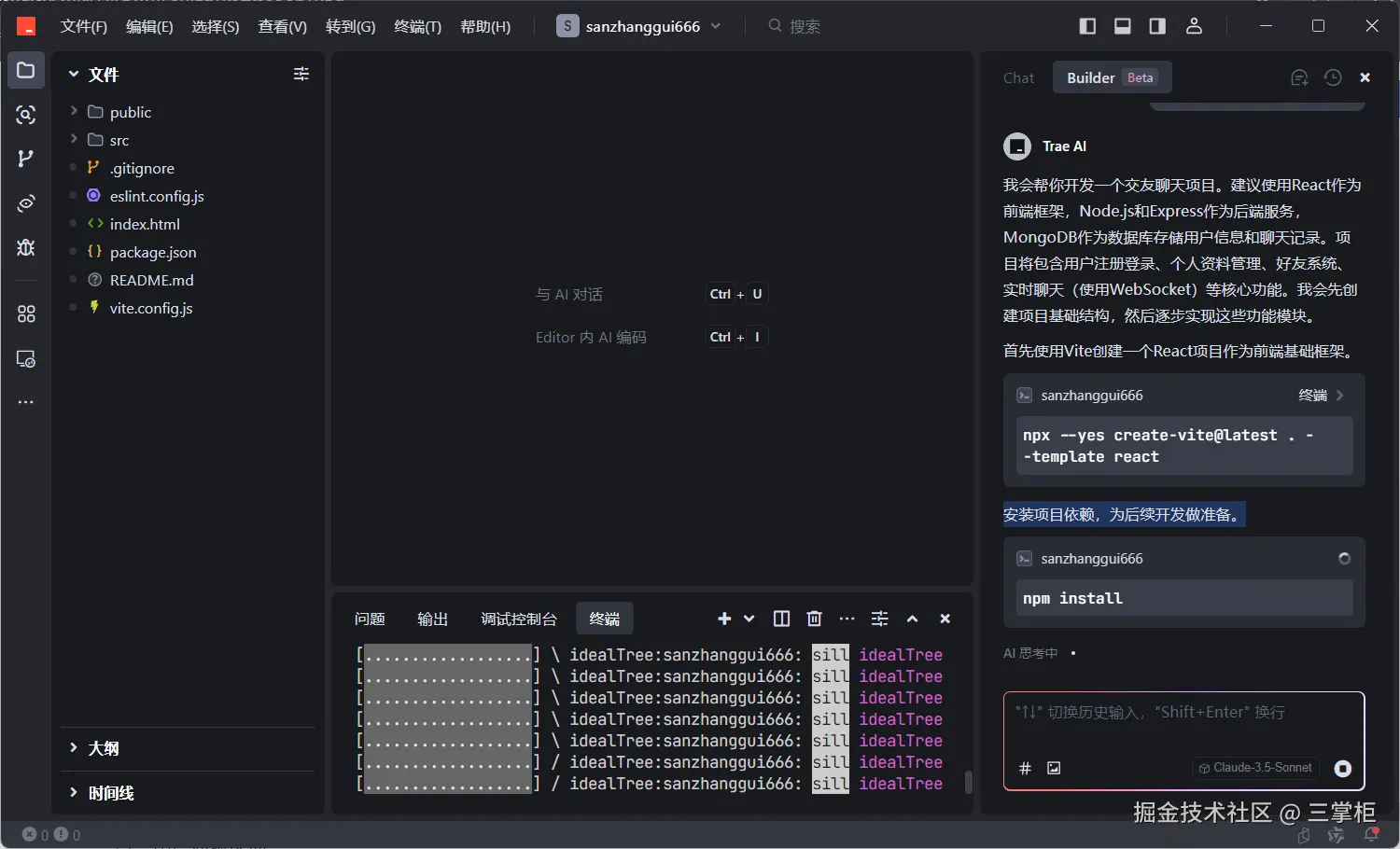This screenshot has height=849, width=1400.
Task: Open package.json file
Action: [x=153, y=252]
